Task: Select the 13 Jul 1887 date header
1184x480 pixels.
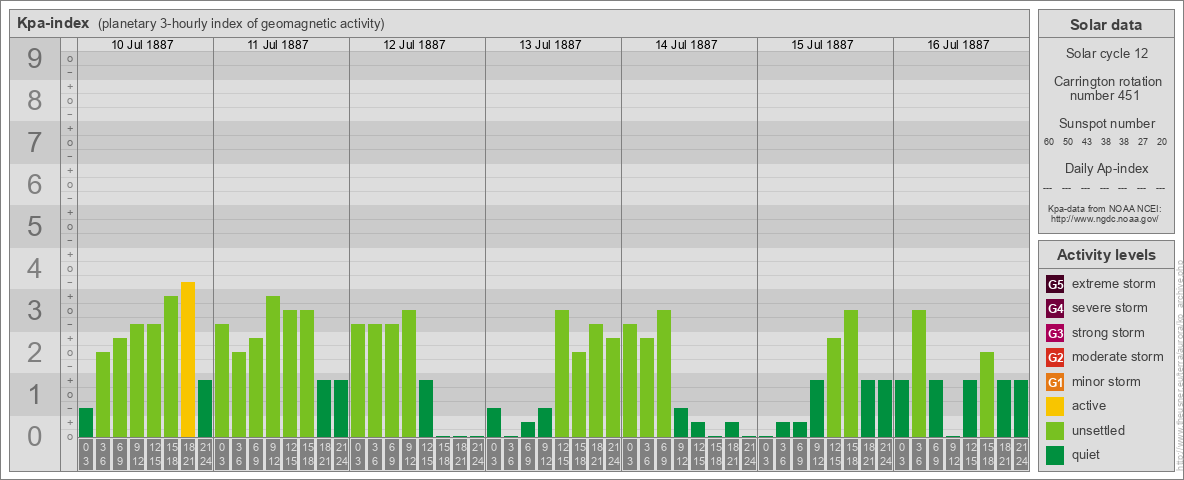Action: click(x=550, y=45)
